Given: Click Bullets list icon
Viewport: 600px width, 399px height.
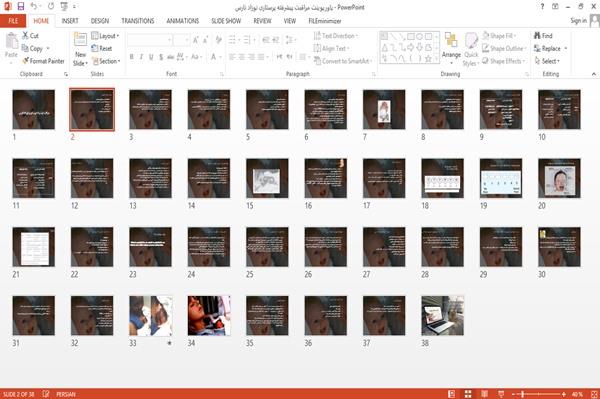Looking at the screenshot, I should coord(232,40).
